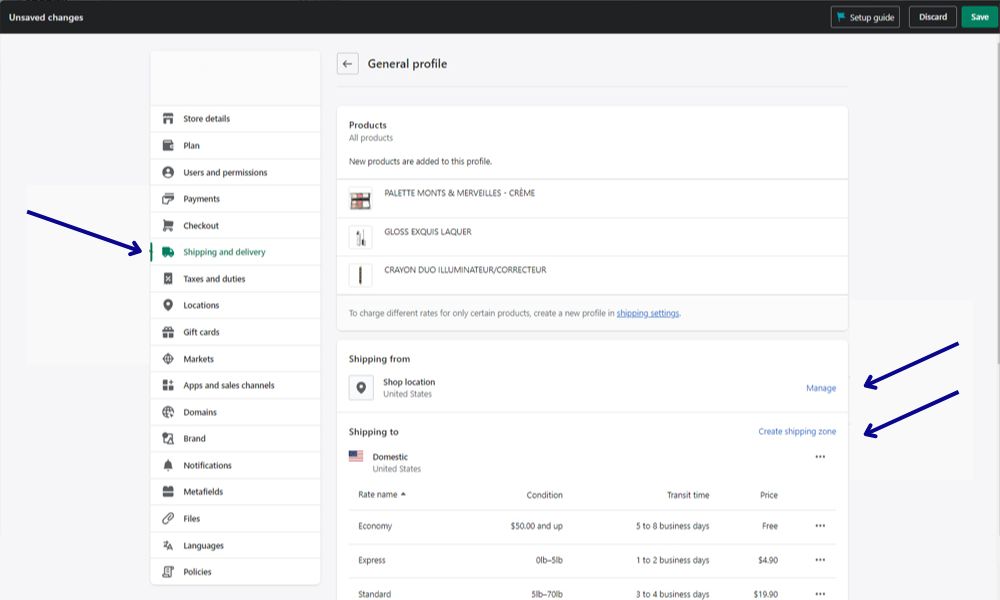1000x600 pixels.
Task: Click the Payments card icon
Action: point(168,199)
